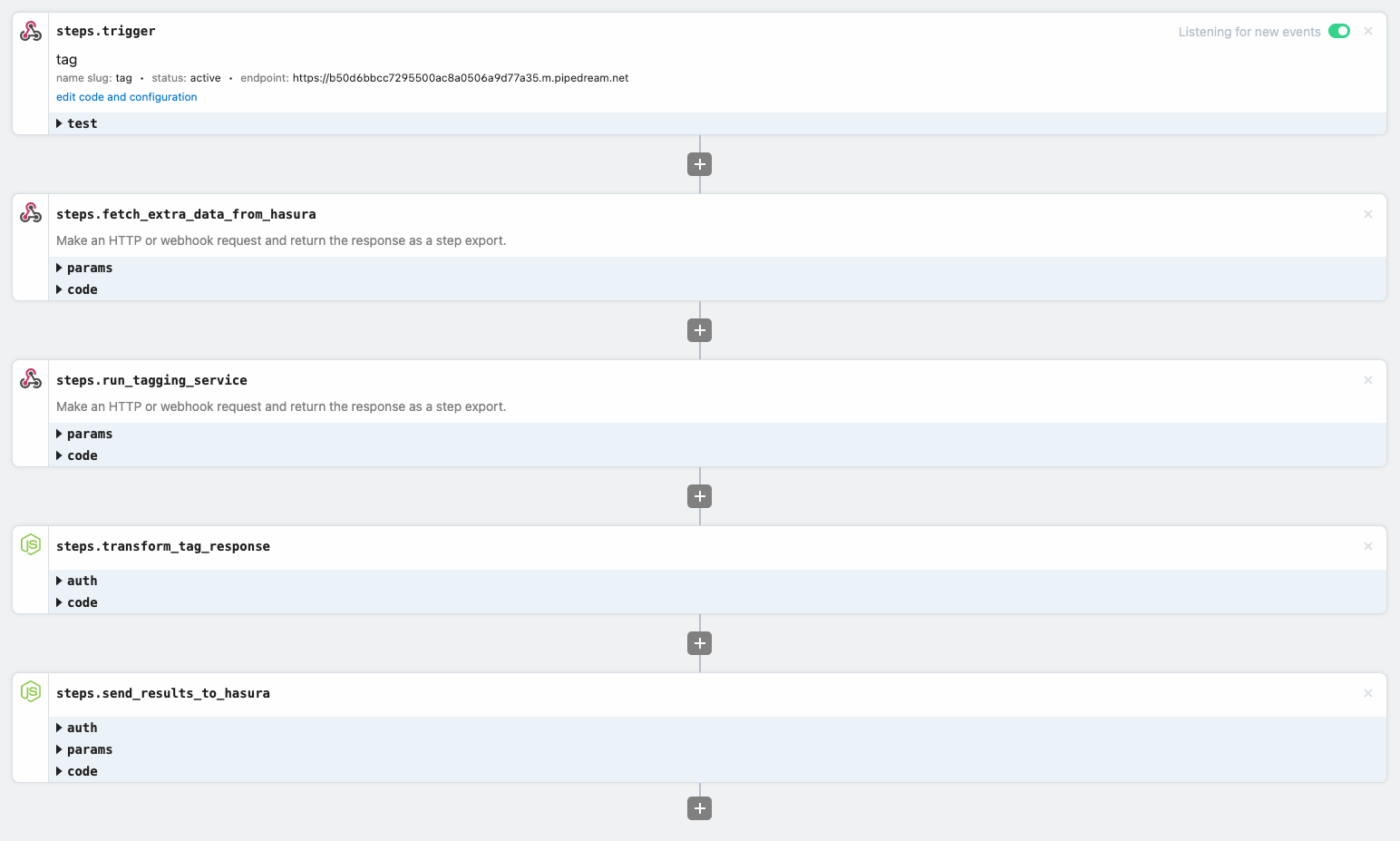Viewport: 1400px width, 841px height.
Task: Add a step after transform_tag_response
Action: 699,643
